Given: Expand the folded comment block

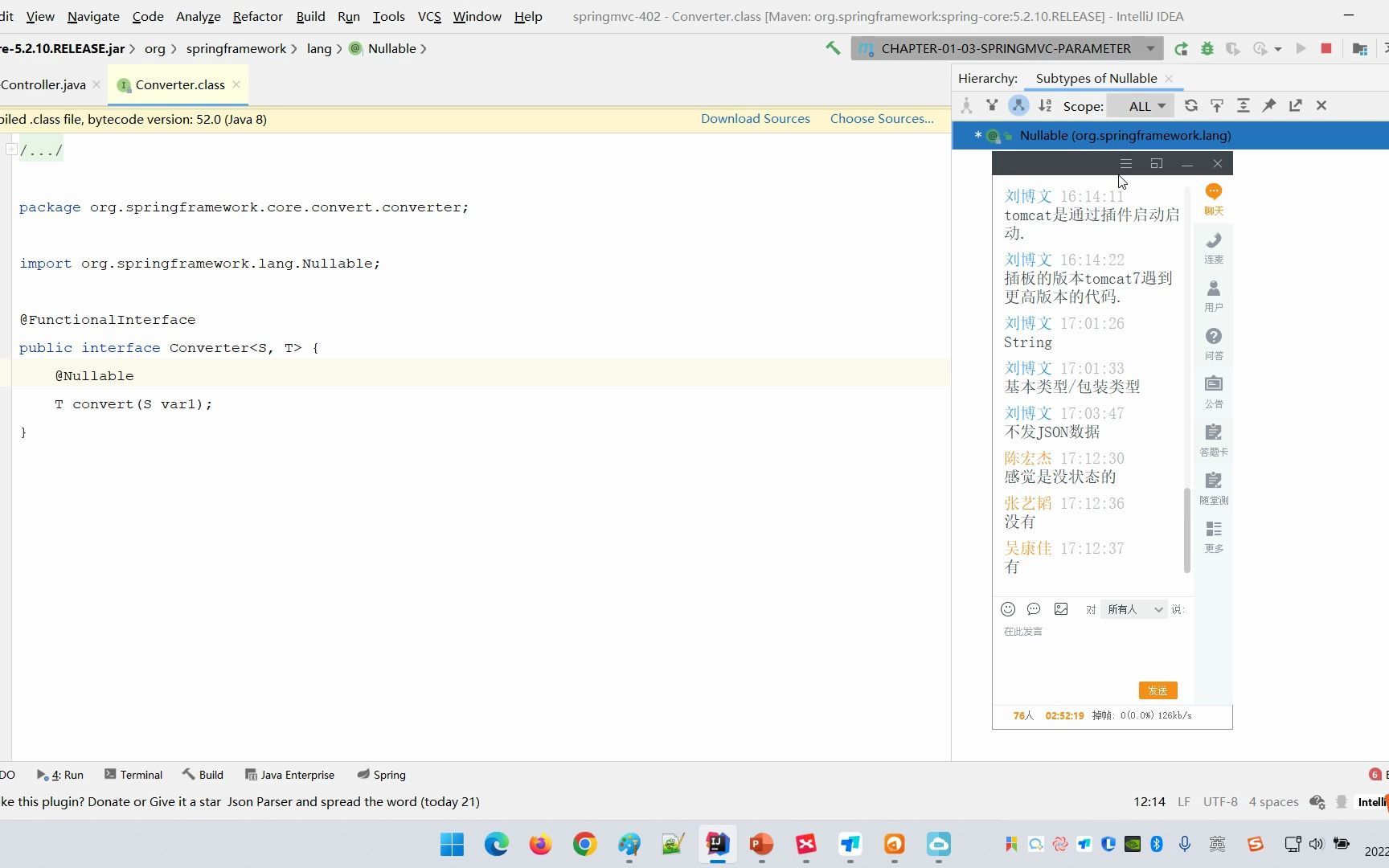Looking at the screenshot, I should click(x=11, y=149).
